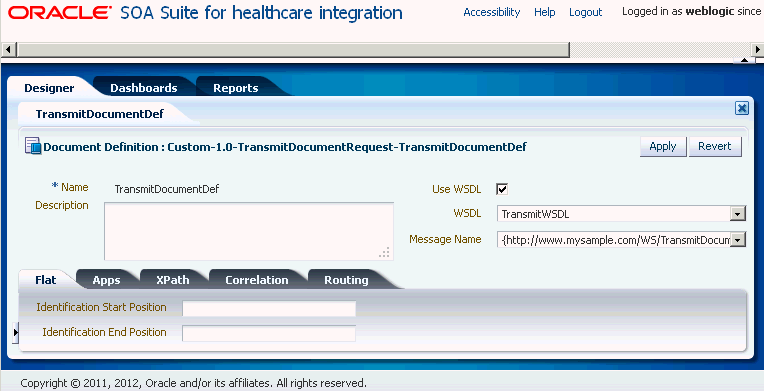
Task: Click in the Description text area
Action: pos(248,231)
